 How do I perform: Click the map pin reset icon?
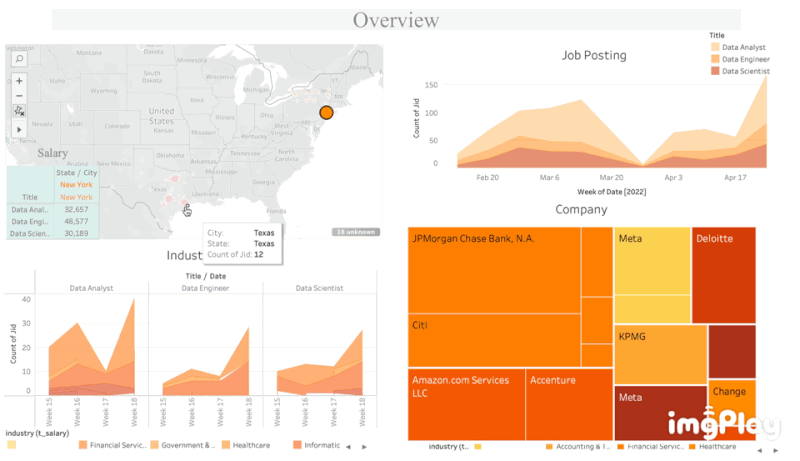19,112
